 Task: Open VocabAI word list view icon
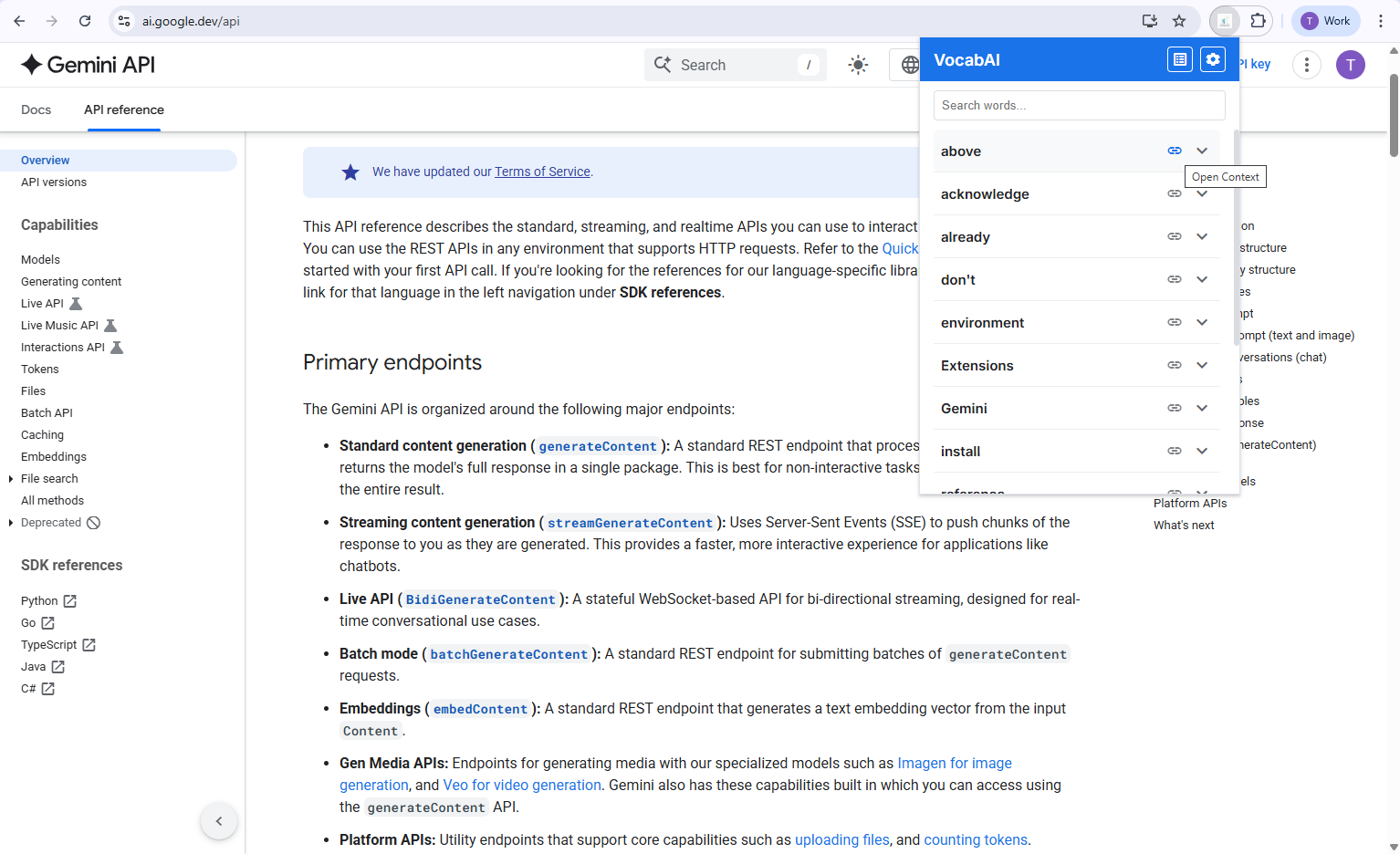pos(1179,58)
